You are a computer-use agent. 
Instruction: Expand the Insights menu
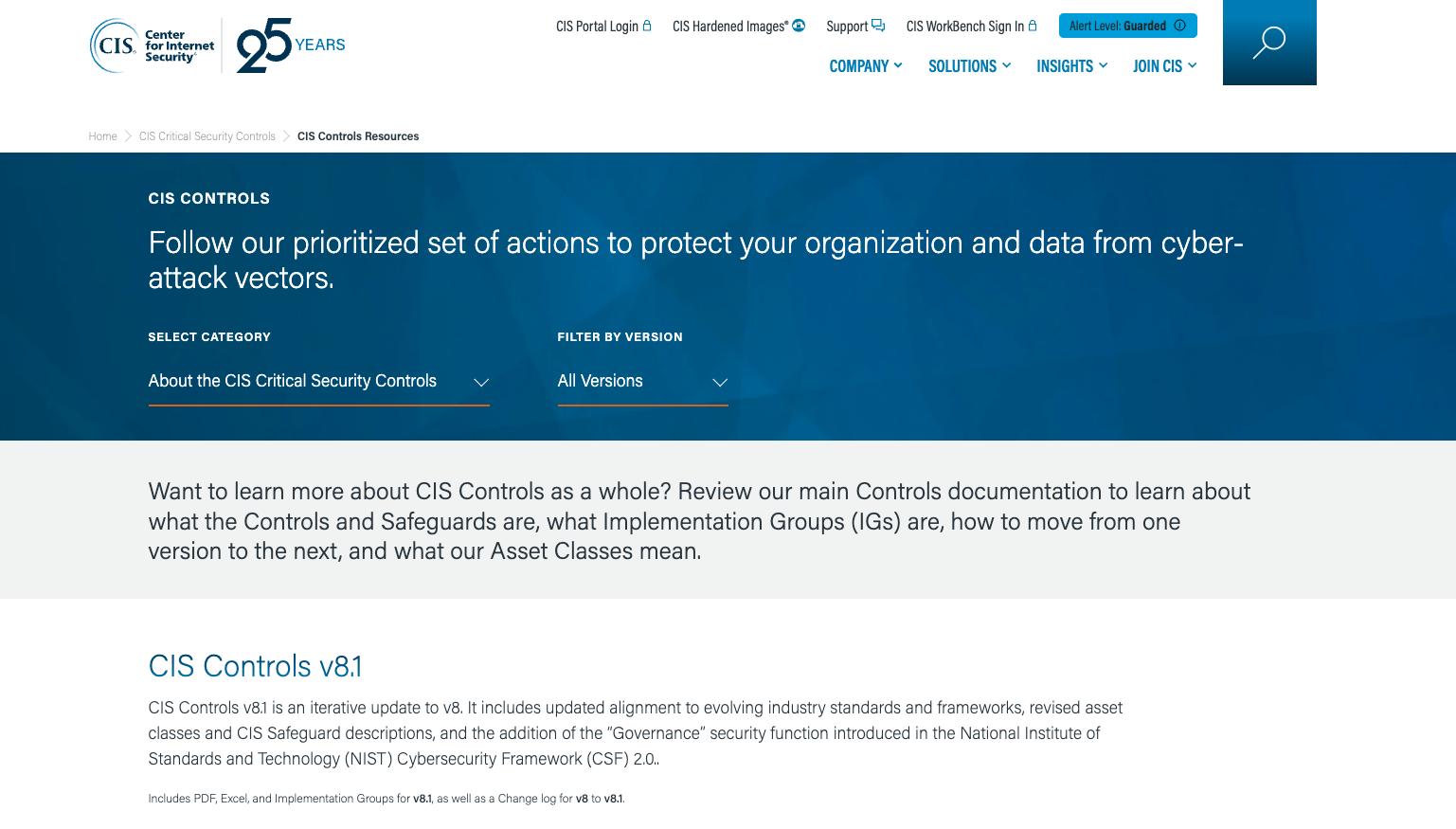tap(1071, 65)
